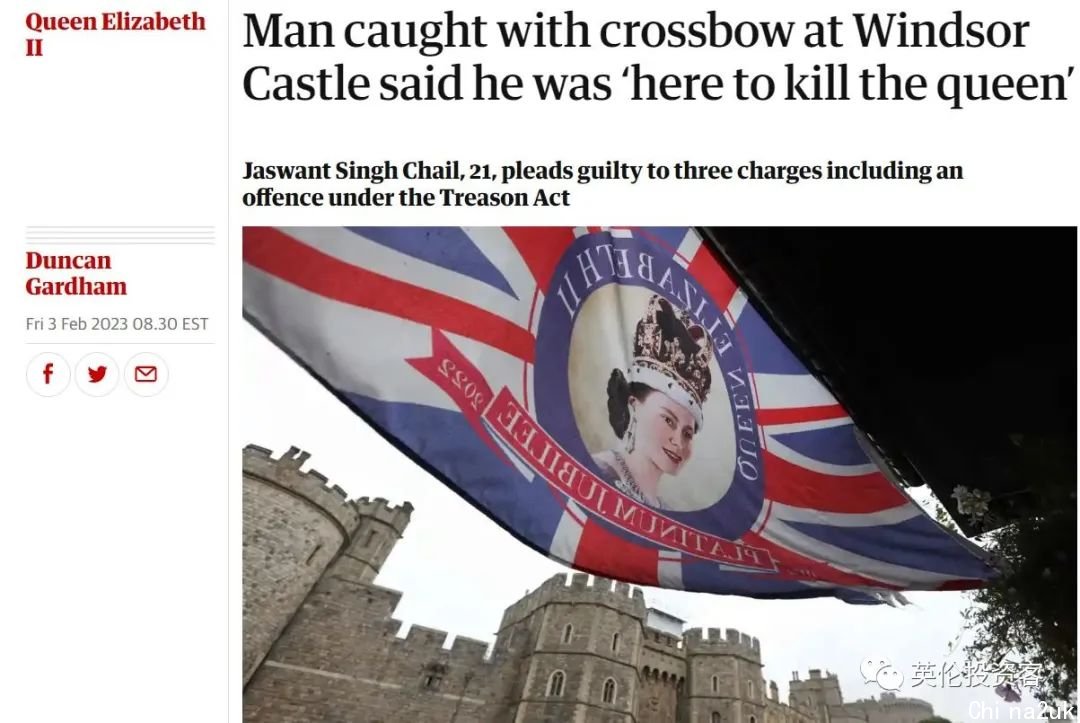The image size is (1080, 723).
Task: Click the China2uk watermark text
Action: point(1021,710)
